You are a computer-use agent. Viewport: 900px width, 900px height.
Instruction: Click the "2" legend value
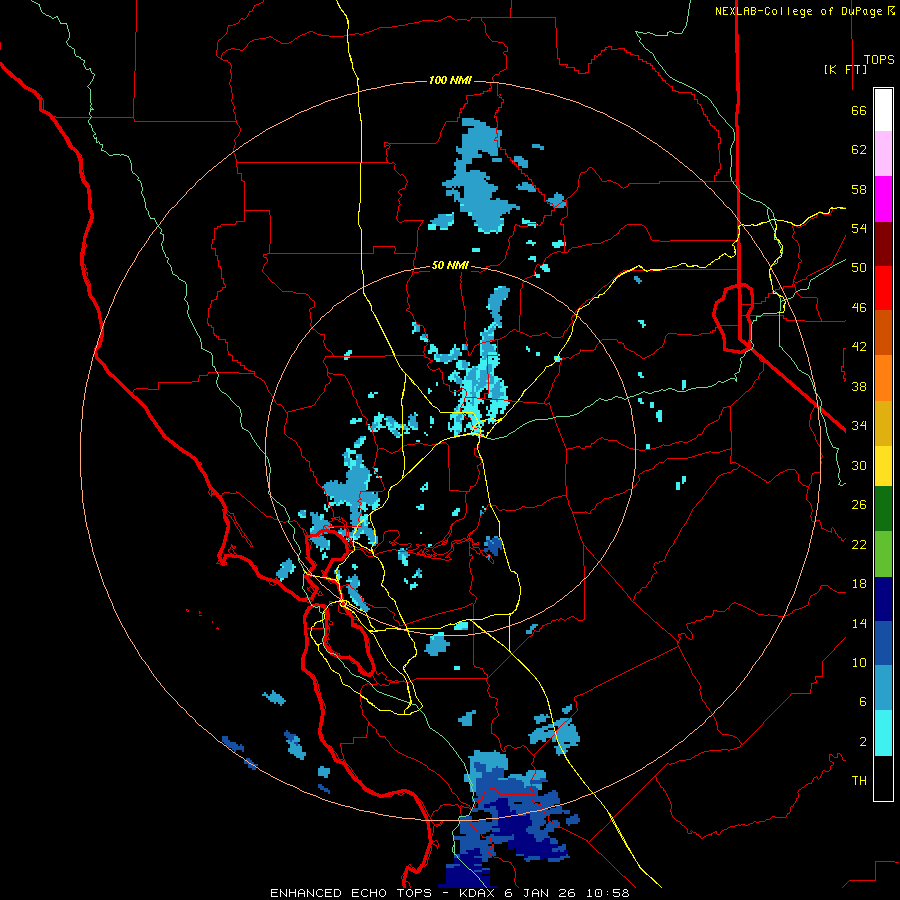tap(863, 742)
